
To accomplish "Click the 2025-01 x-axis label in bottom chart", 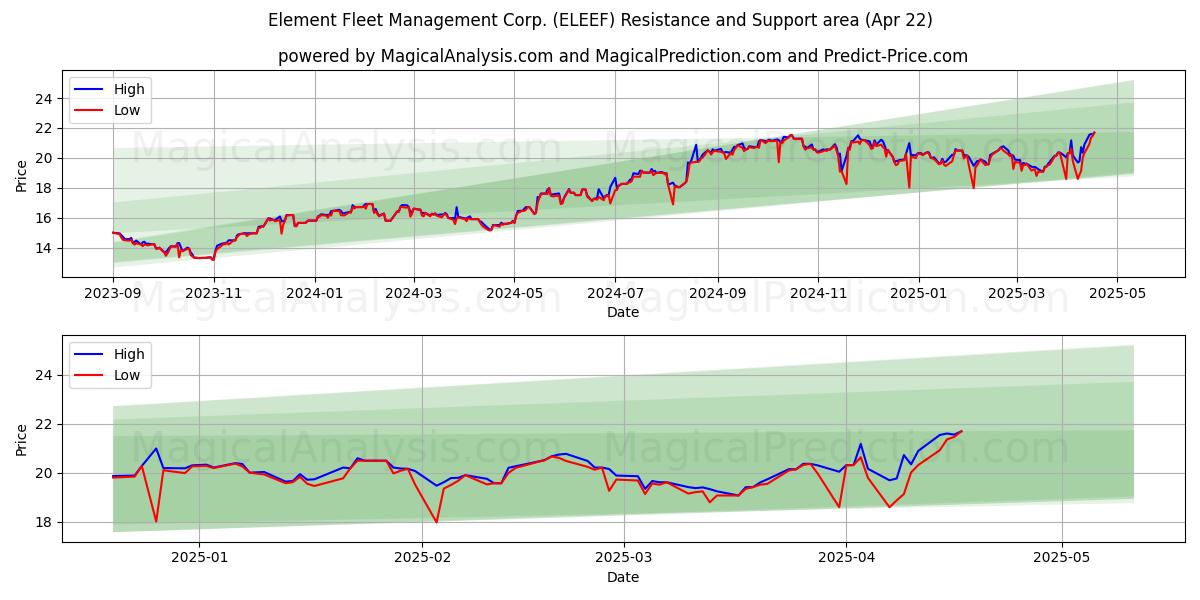I will tap(199, 559).
